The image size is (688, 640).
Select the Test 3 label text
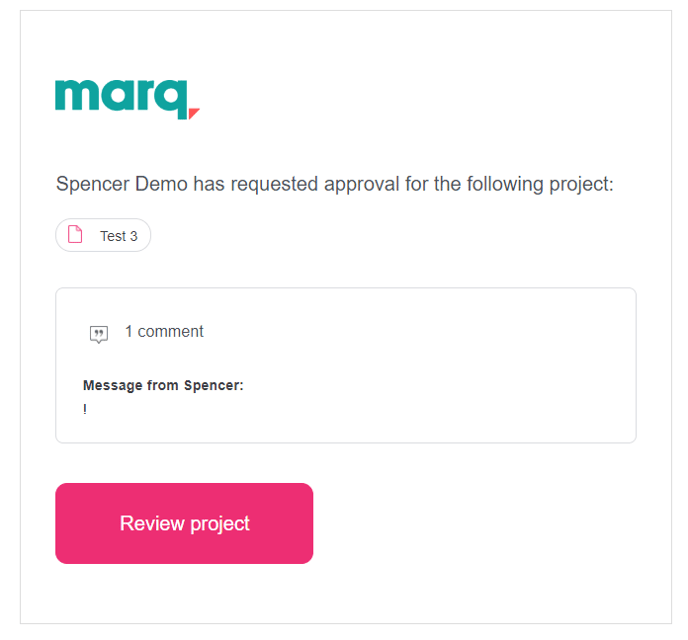pos(119,236)
